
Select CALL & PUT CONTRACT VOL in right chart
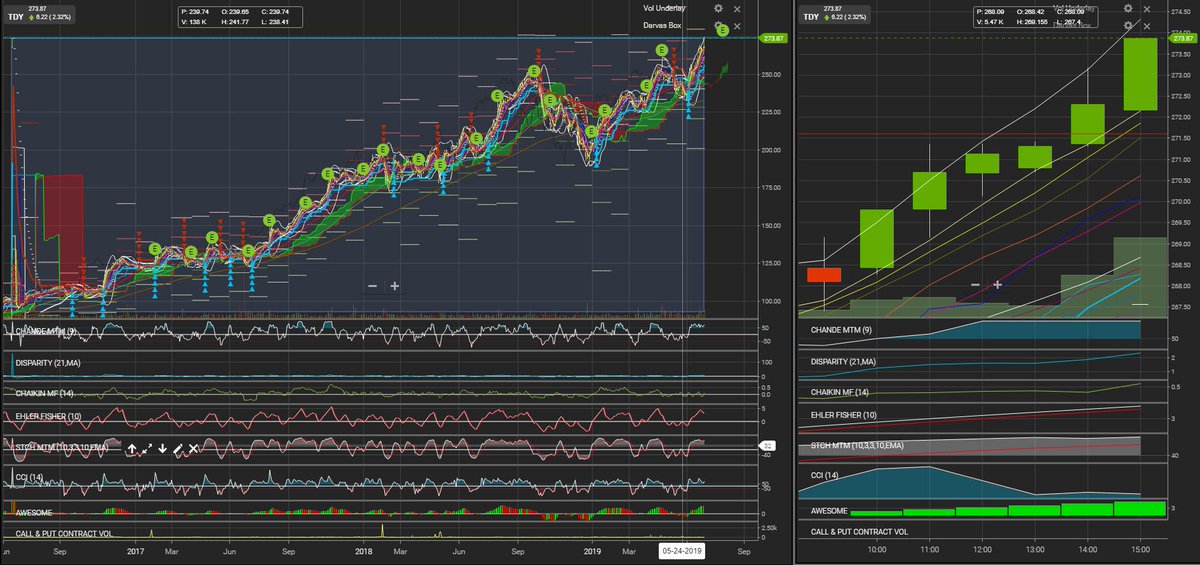[860, 533]
